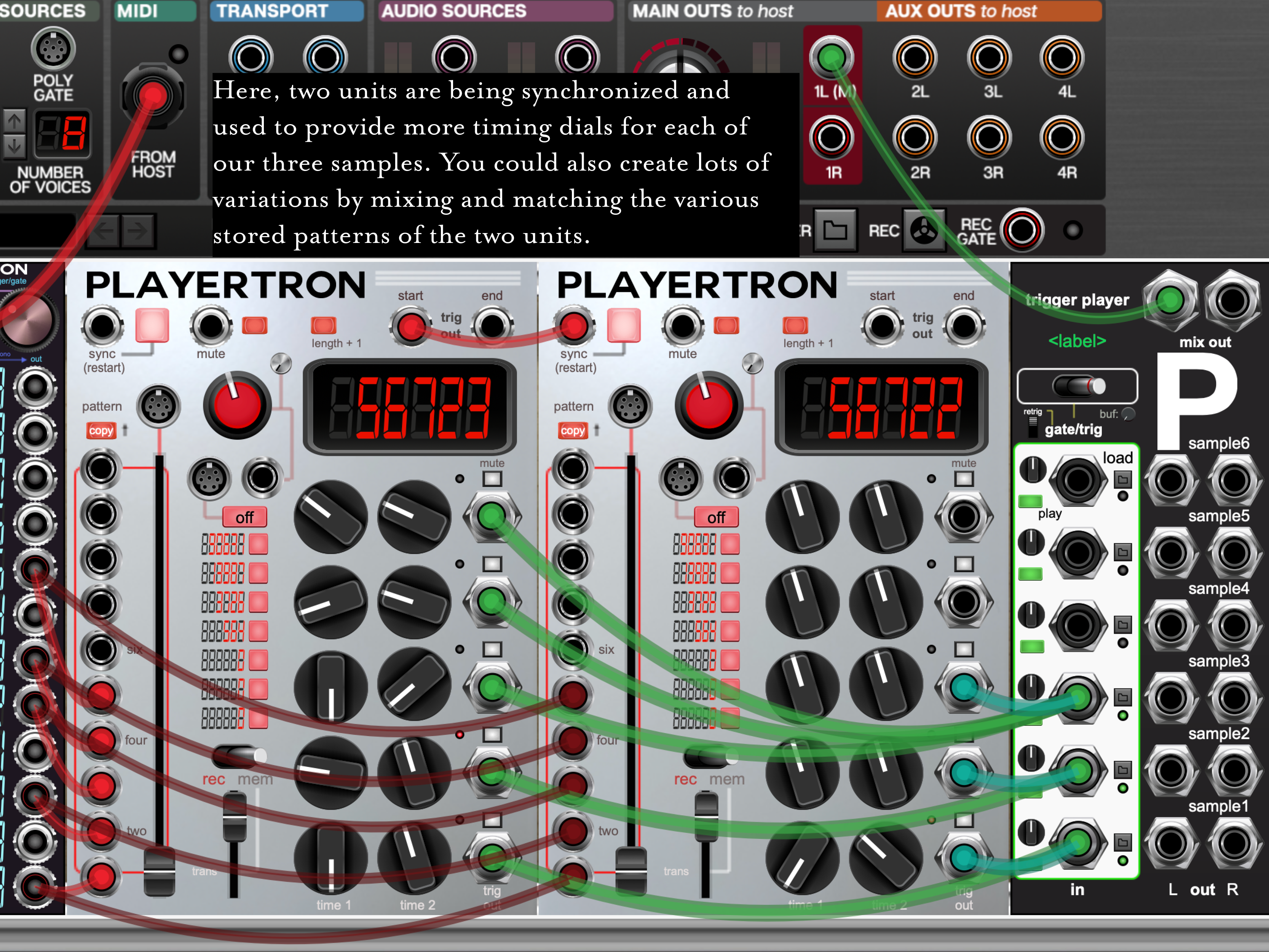
Task: Flip the left Playertron rec/mem switch
Action: point(240,756)
